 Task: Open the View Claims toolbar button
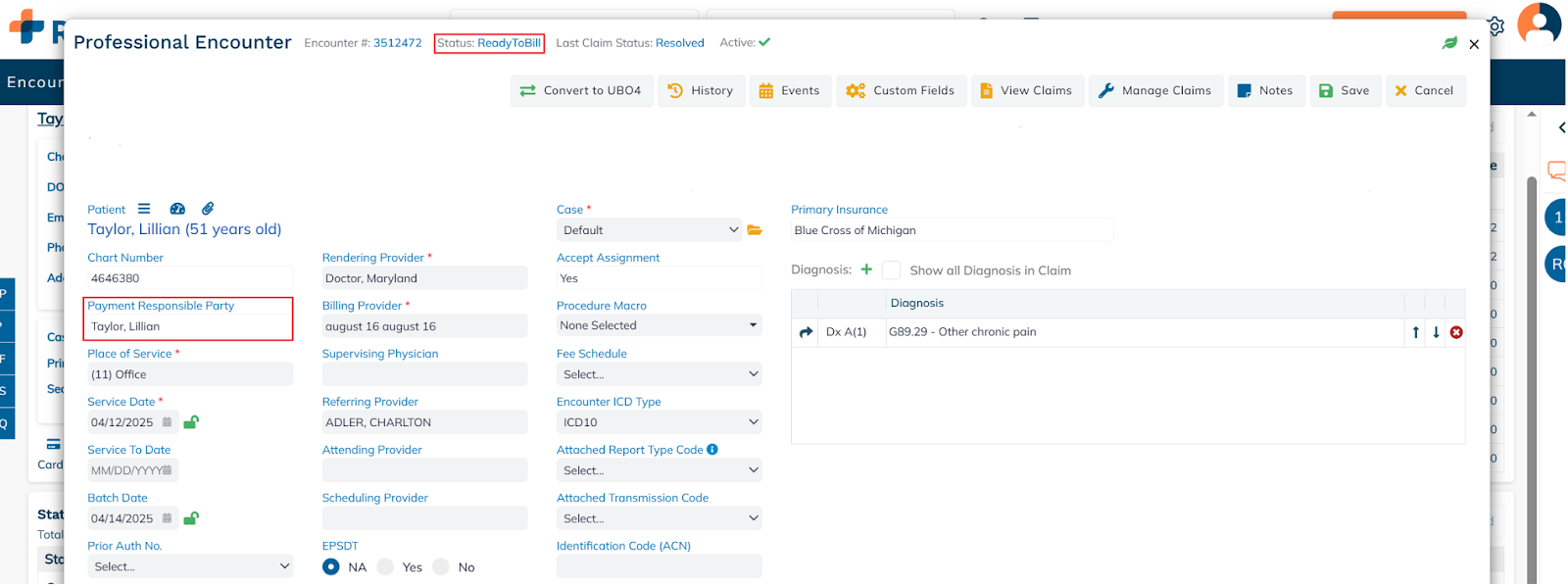(1027, 91)
